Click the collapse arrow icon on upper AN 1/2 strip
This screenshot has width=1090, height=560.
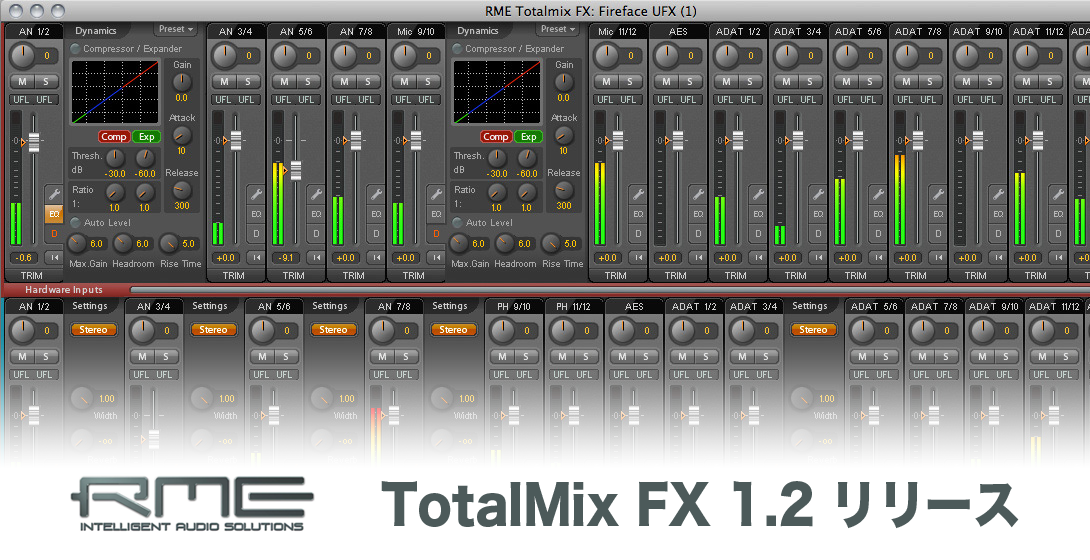click(54, 258)
